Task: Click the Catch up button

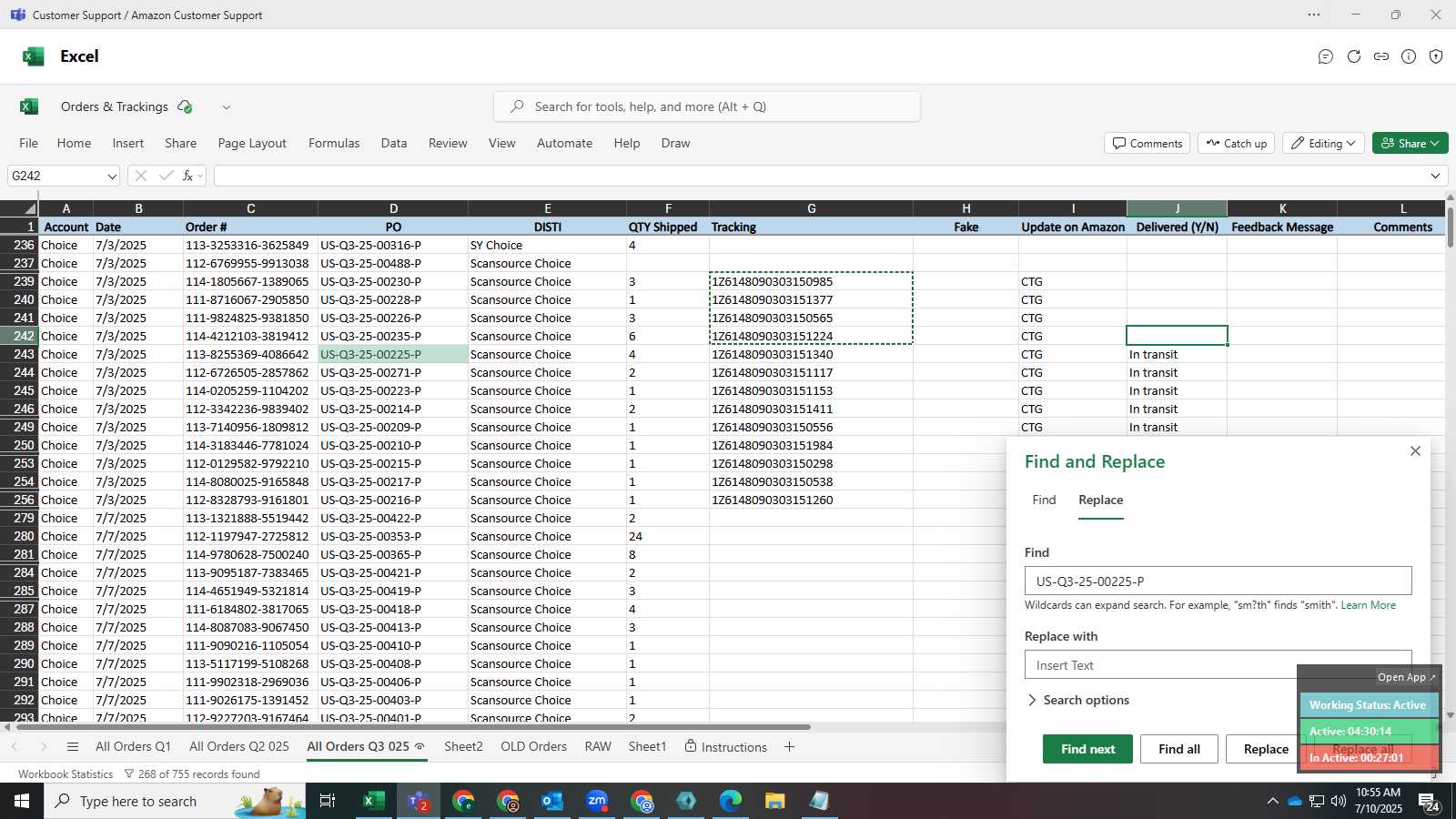Action: point(1236,143)
